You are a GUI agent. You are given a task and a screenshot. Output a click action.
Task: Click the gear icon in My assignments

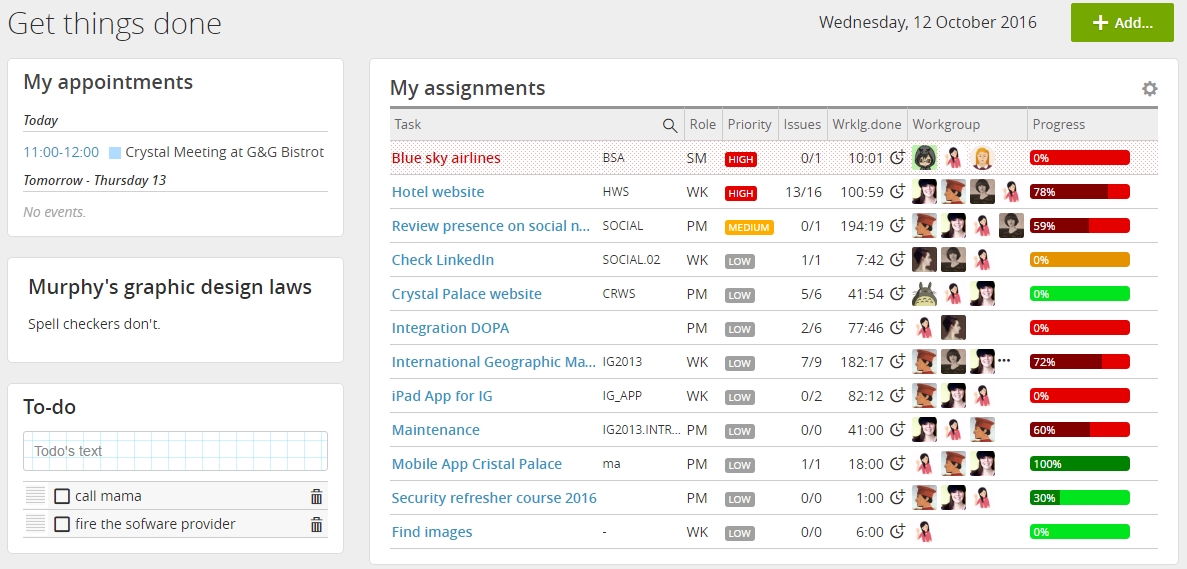pyautogui.click(x=1149, y=89)
